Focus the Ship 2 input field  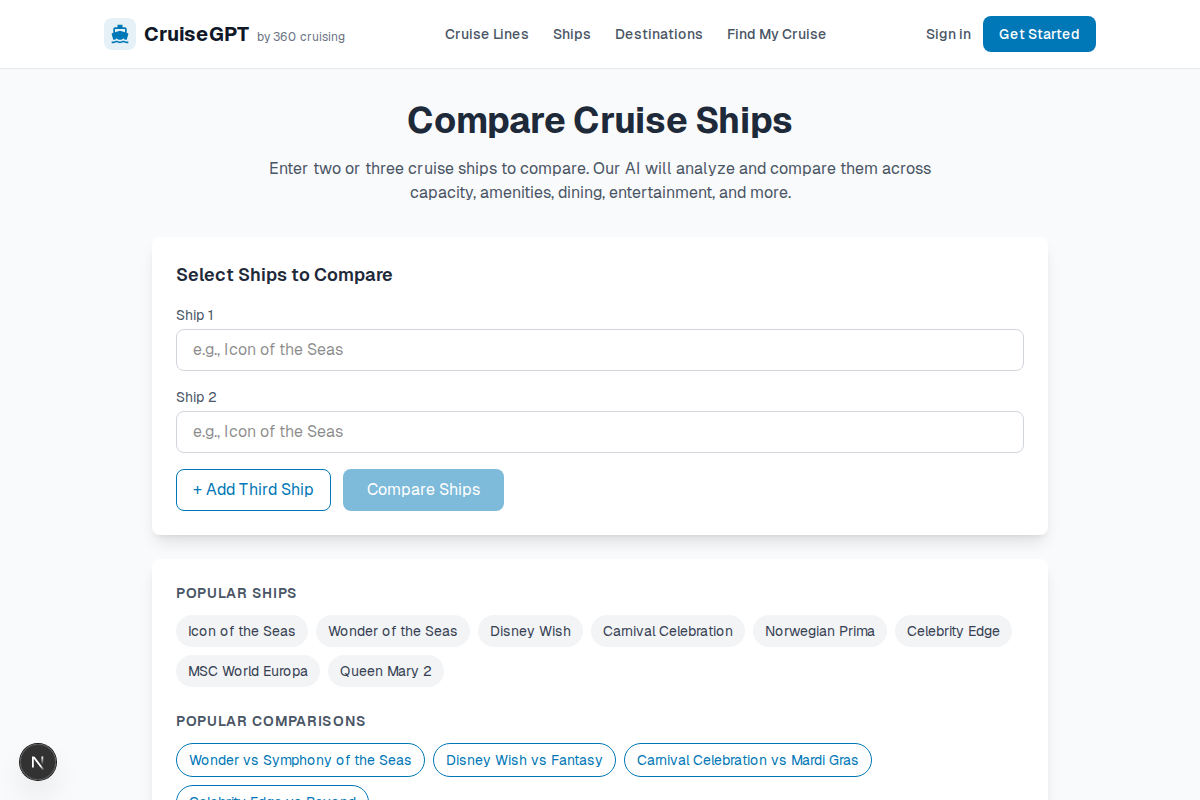click(x=600, y=432)
